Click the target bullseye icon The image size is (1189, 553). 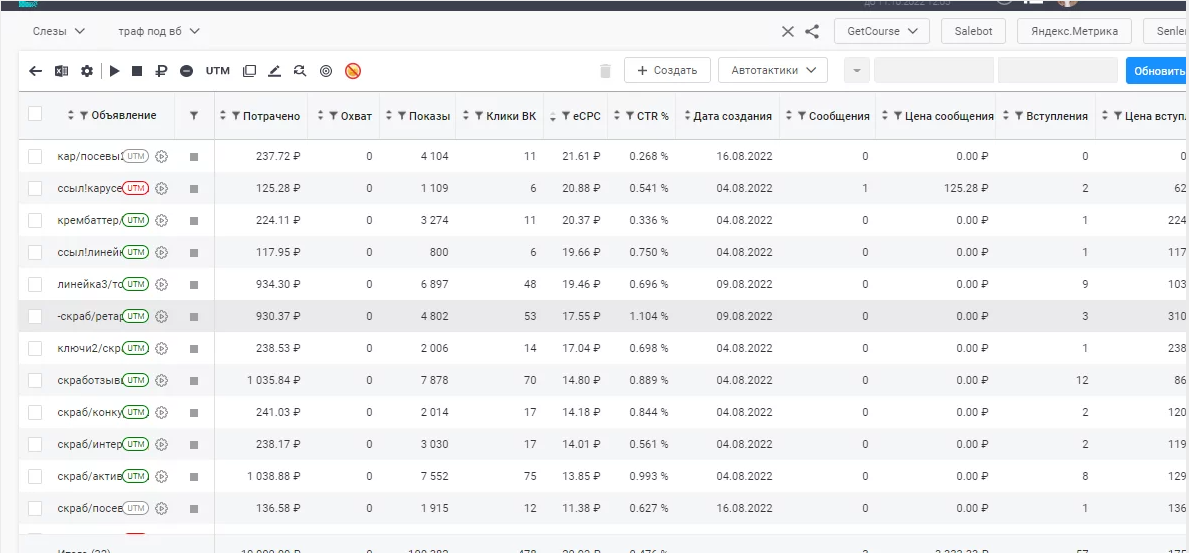click(x=326, y=71)
